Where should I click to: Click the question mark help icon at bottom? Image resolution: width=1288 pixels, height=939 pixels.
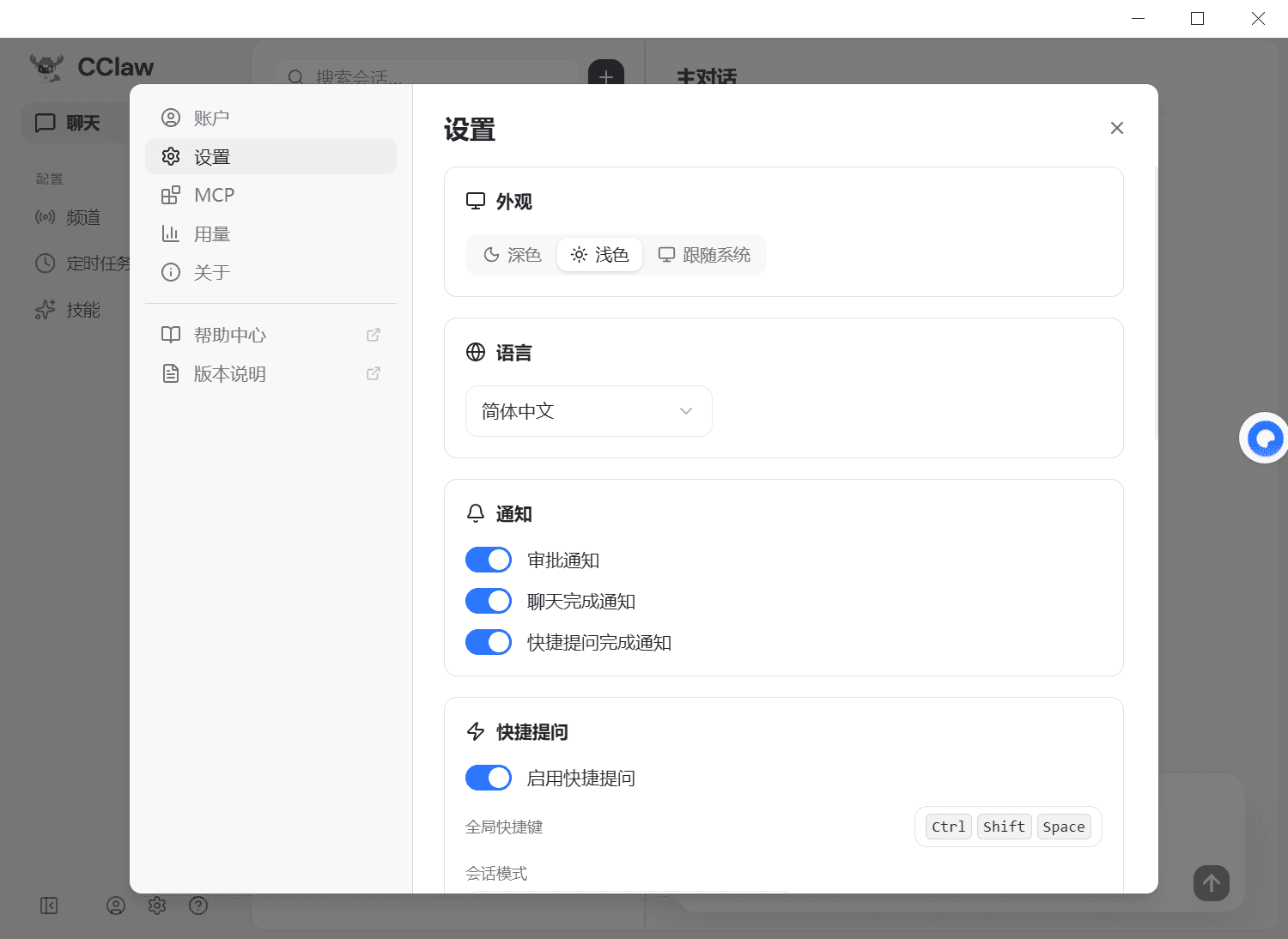pos(198,906)
